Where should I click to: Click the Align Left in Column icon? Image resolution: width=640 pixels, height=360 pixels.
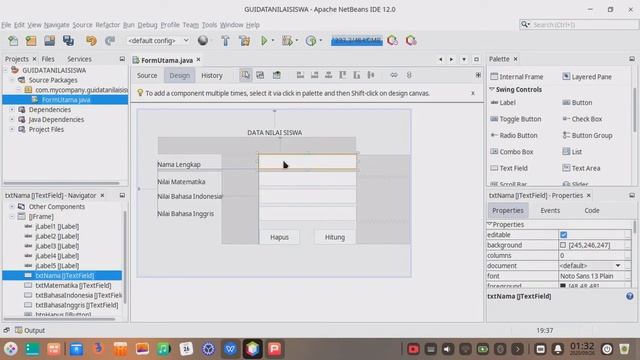coord(300,75)
